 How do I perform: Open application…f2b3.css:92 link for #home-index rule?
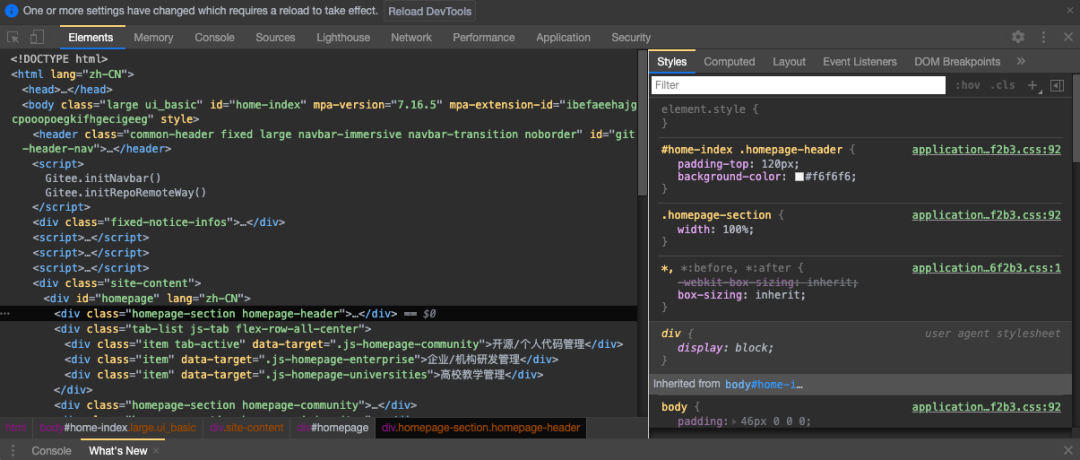click(x=986, y=149)
